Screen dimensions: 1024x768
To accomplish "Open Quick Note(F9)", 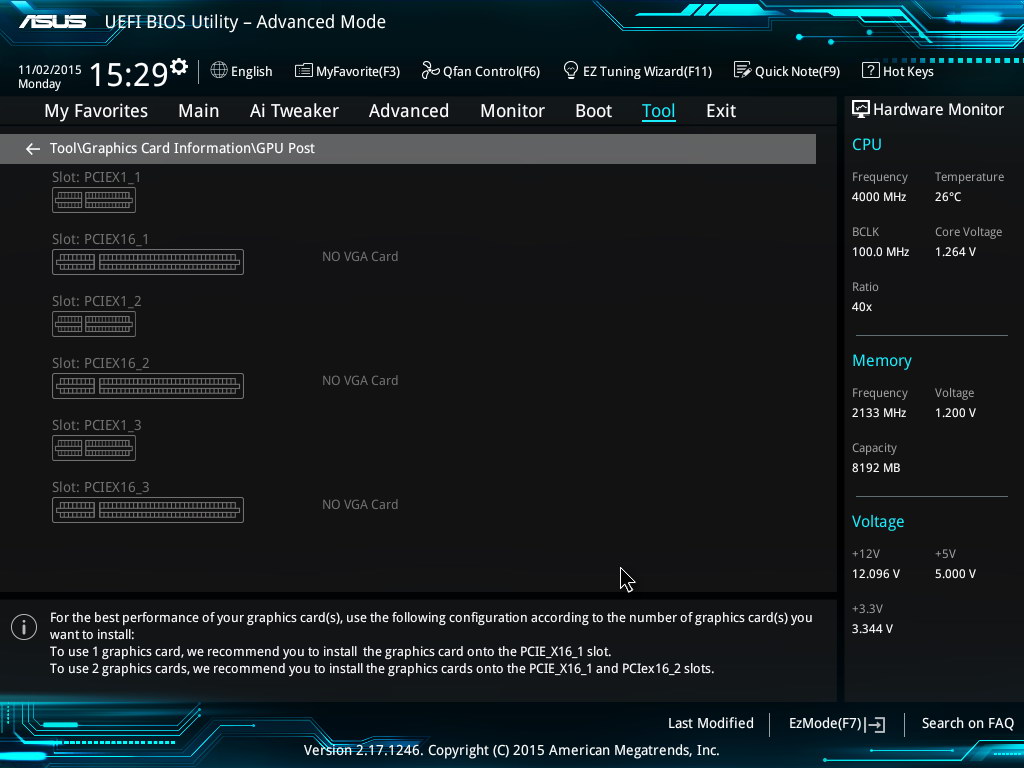I will pos(787,71).
